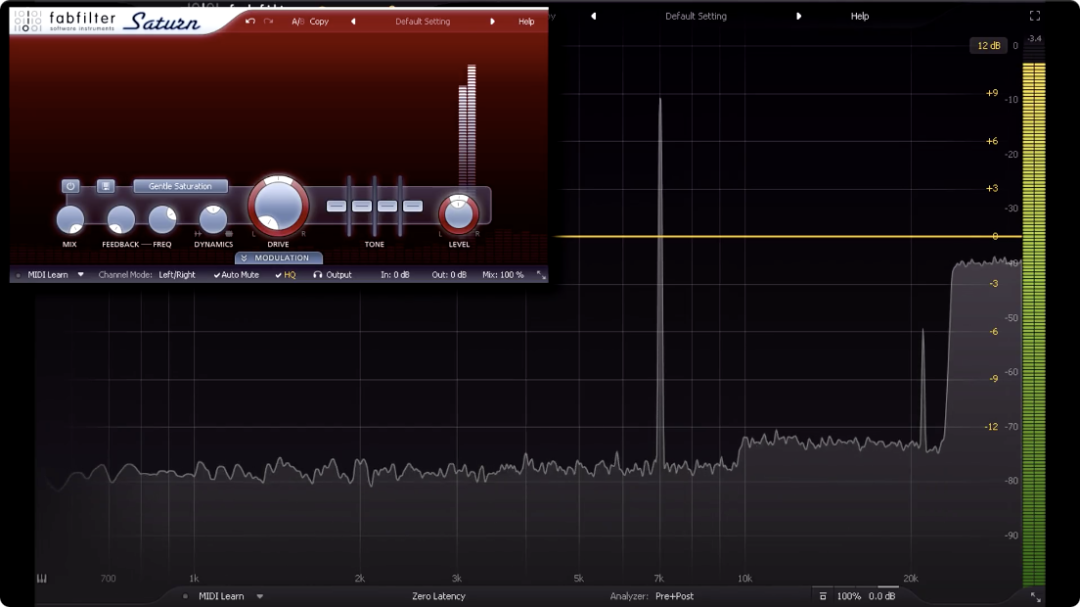Toggle full screen in analyzer window
The width and height of the screenshot is (1080, 607).
[1035, 16]
